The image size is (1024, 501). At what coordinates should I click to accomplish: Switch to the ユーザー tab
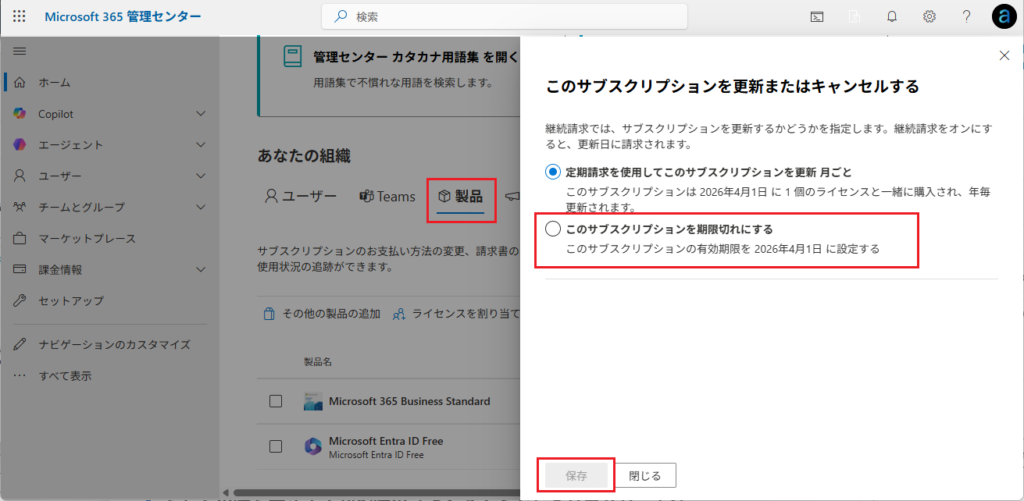tap(300, 196)
